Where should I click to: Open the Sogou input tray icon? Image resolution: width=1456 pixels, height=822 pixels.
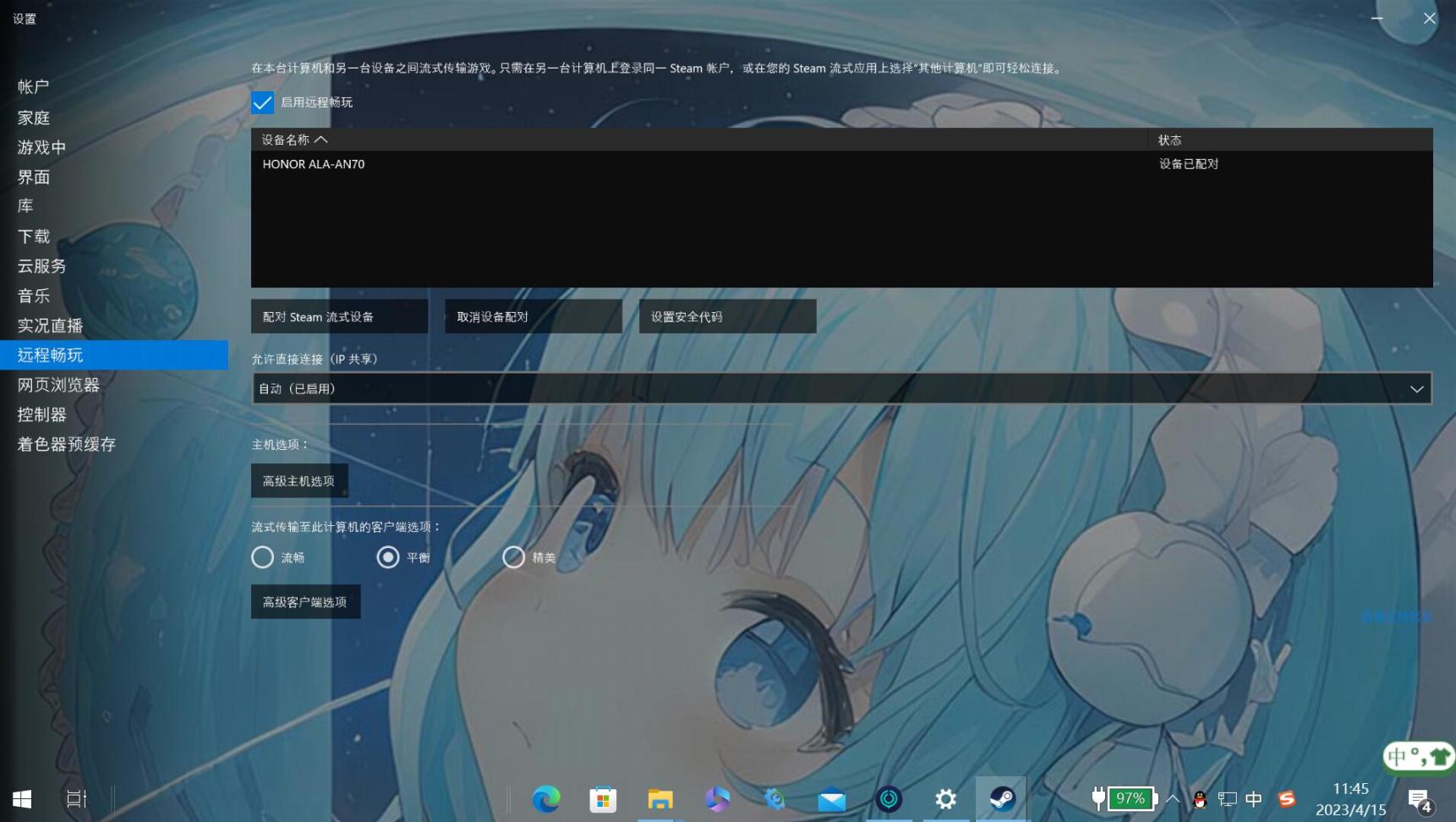1287,799
